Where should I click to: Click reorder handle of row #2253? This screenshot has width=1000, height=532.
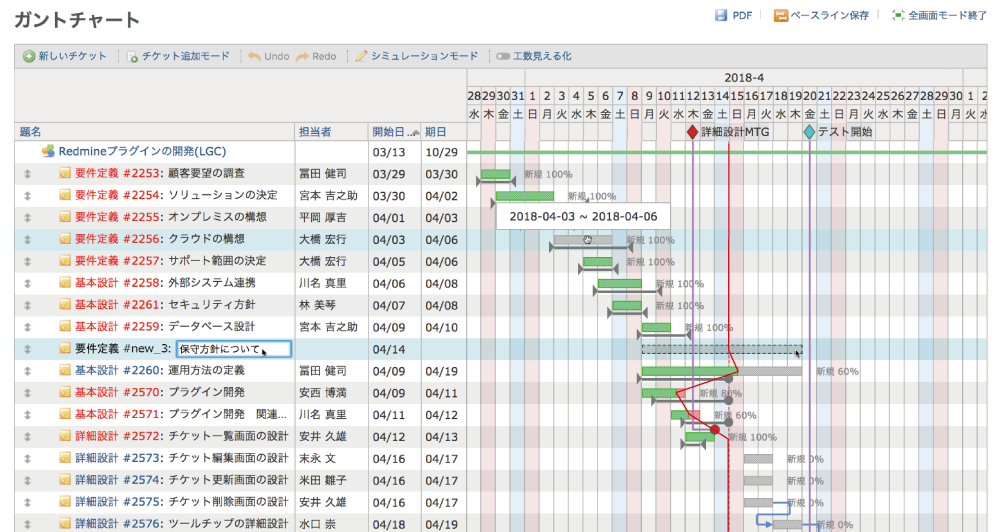27,174
